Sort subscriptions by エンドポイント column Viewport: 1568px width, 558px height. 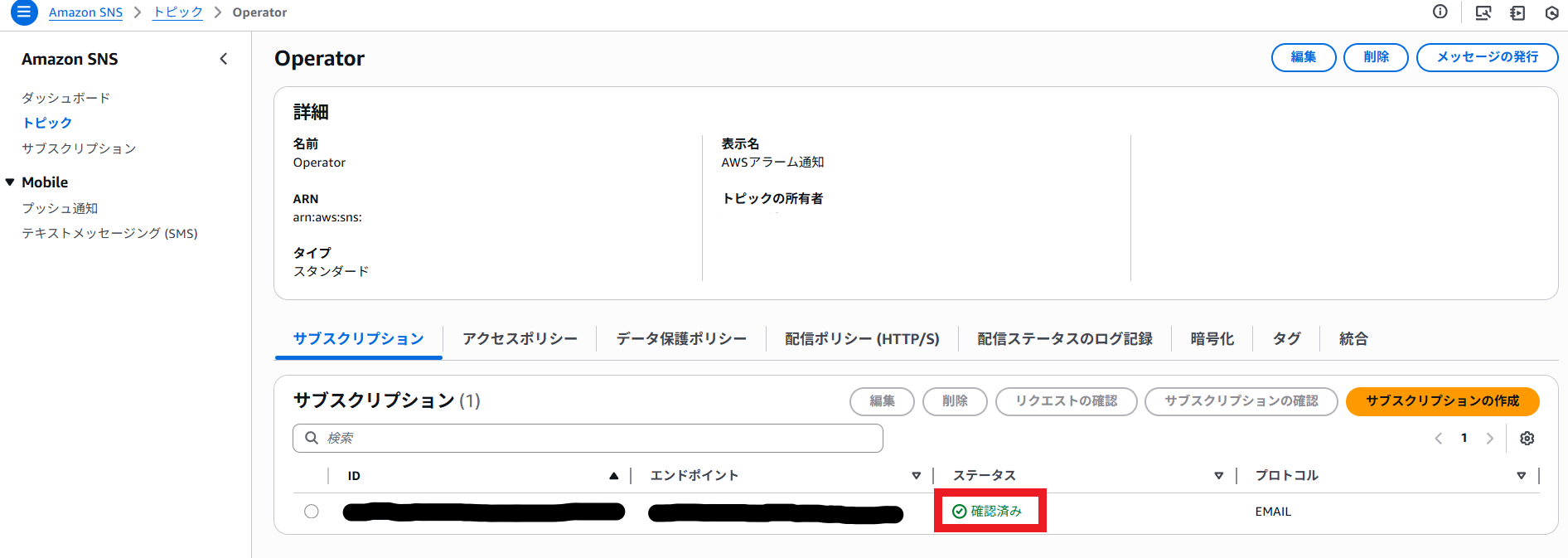click(916, 476)
